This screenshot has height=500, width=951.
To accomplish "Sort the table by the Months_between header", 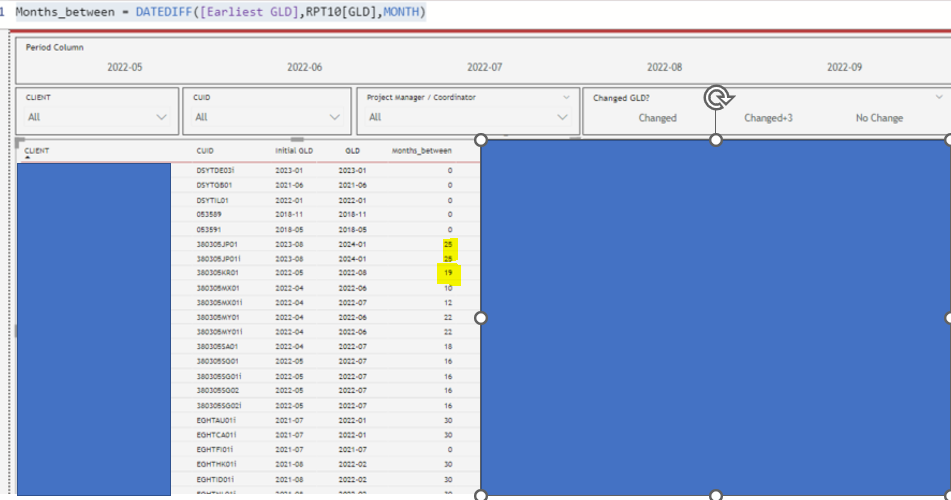I will [x=422, y=150].
